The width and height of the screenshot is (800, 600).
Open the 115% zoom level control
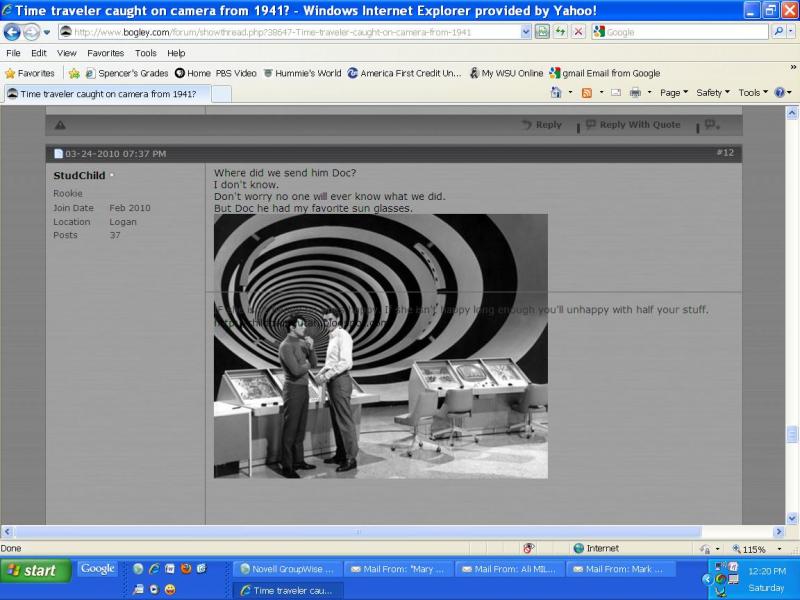point(757,549)
